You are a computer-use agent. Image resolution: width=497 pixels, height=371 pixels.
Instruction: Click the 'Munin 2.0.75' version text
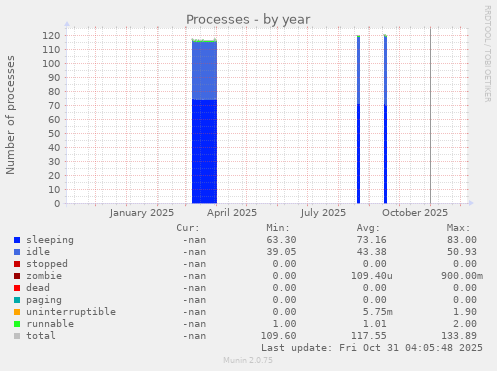pyautogui.click(x=248, y=360)
